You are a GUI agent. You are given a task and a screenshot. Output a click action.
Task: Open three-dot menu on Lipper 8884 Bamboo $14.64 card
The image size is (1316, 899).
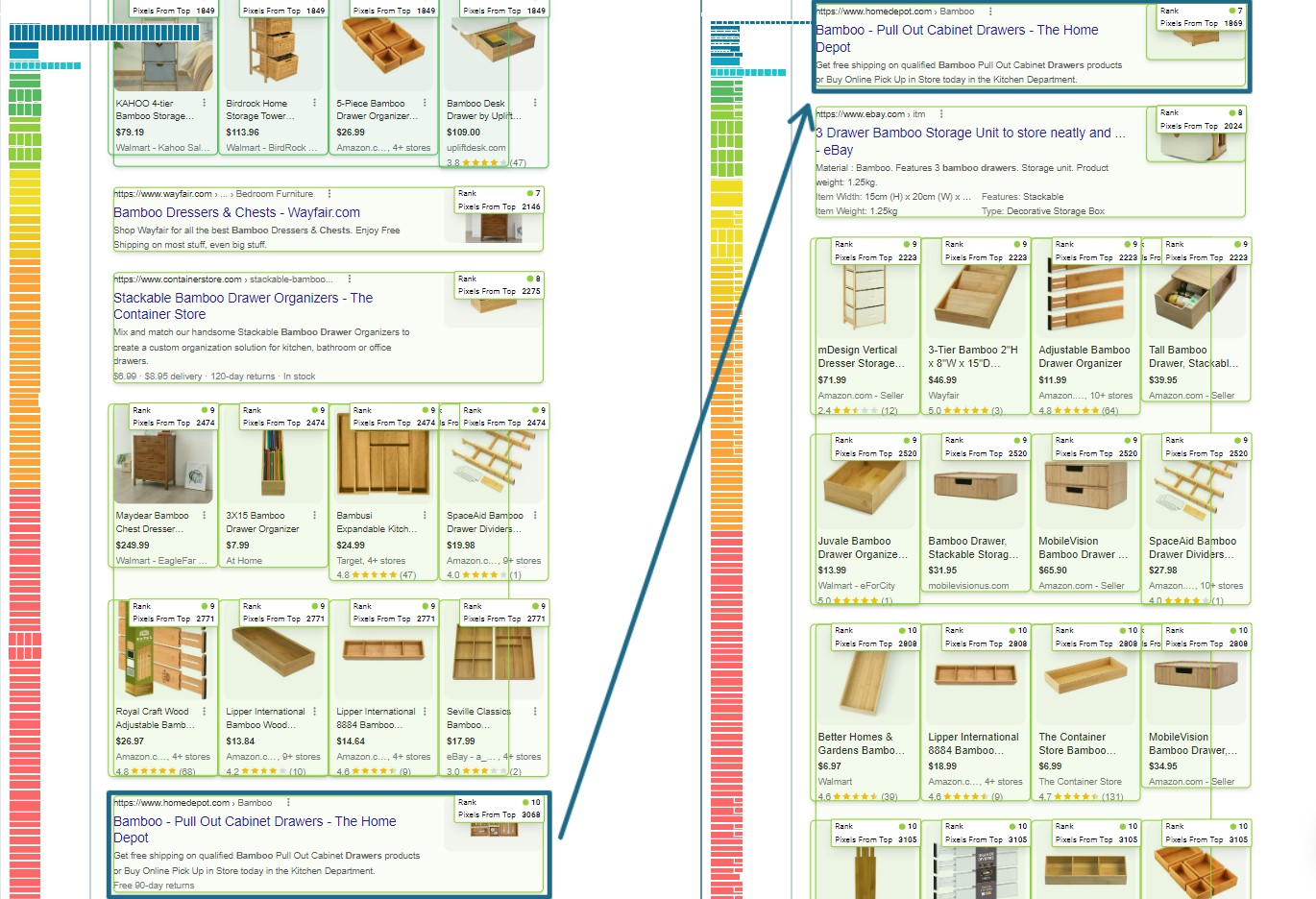coord(425,712)
